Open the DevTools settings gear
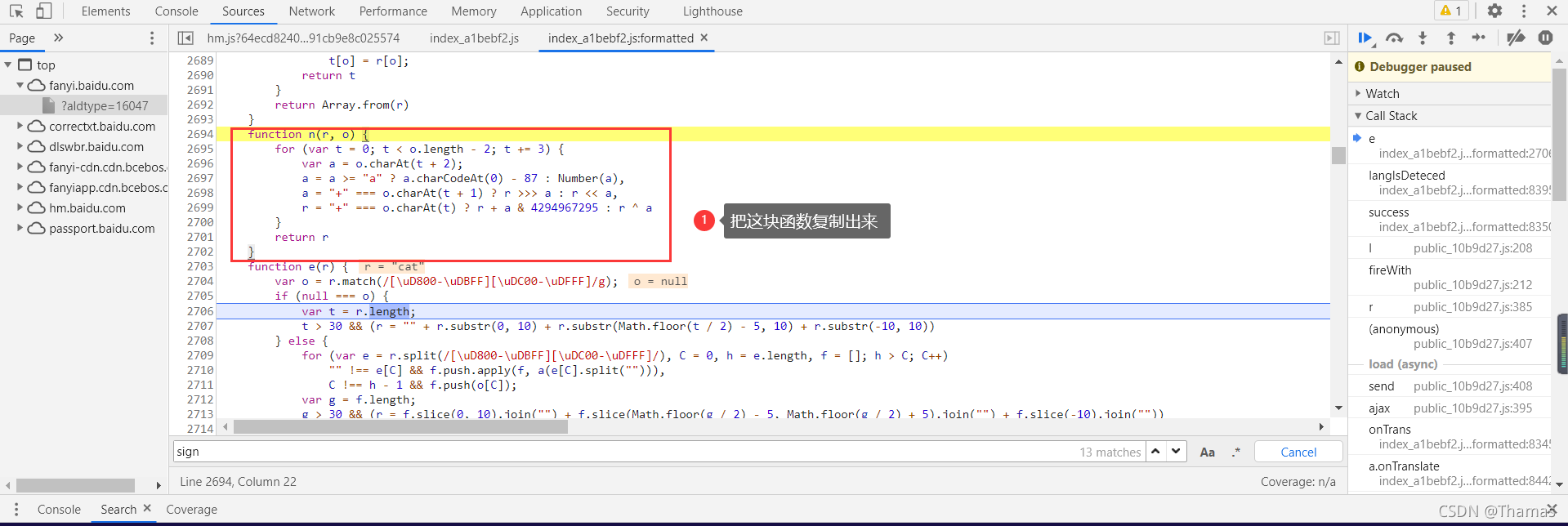 1494,11
